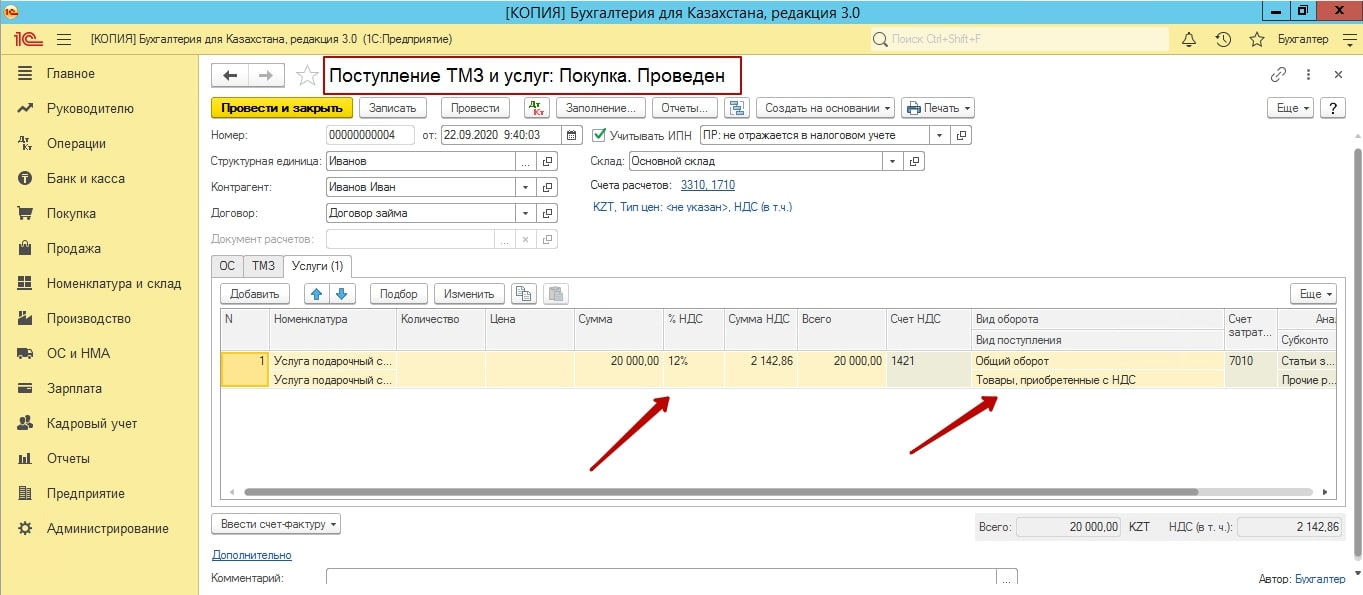
Task: Open the Печать dropdown menu
Action: click(937, 108)
